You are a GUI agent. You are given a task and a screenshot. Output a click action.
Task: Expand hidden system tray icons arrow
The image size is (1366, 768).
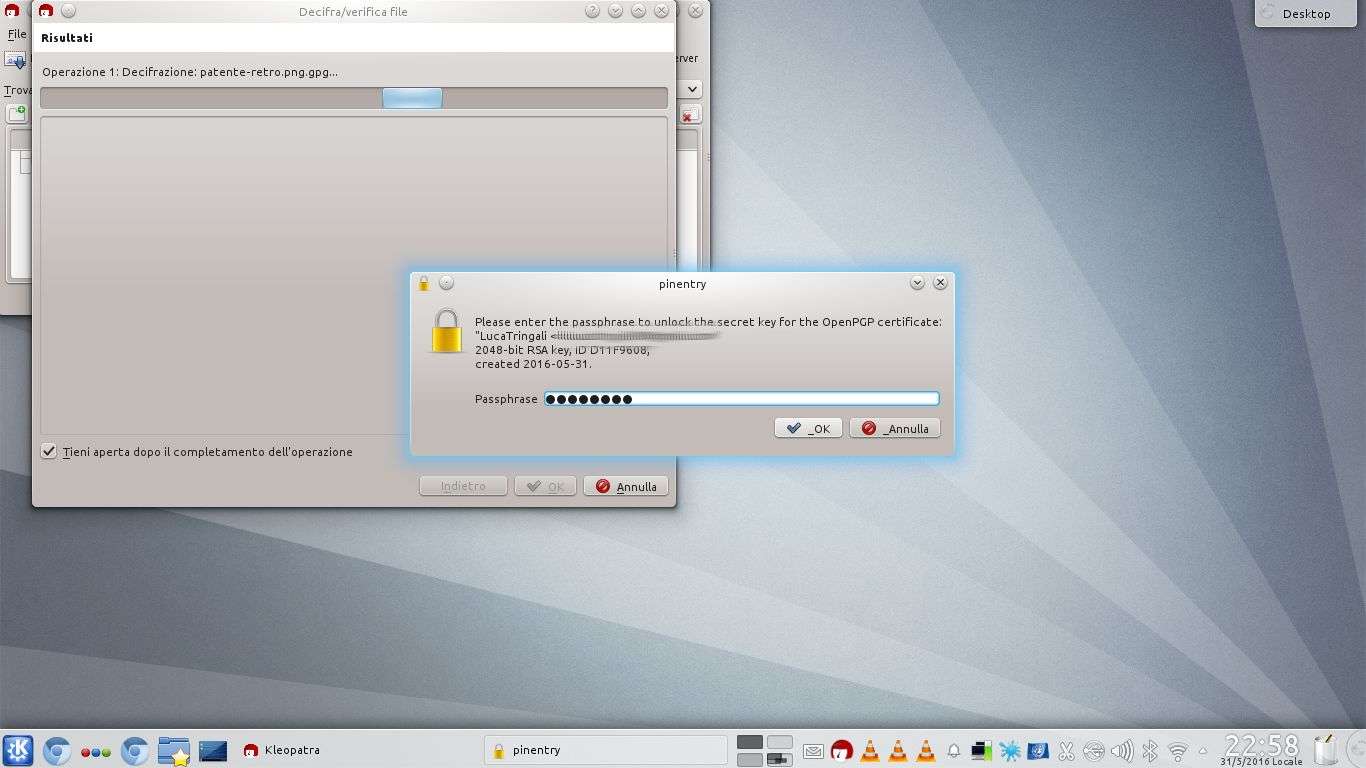point(1203,750)
